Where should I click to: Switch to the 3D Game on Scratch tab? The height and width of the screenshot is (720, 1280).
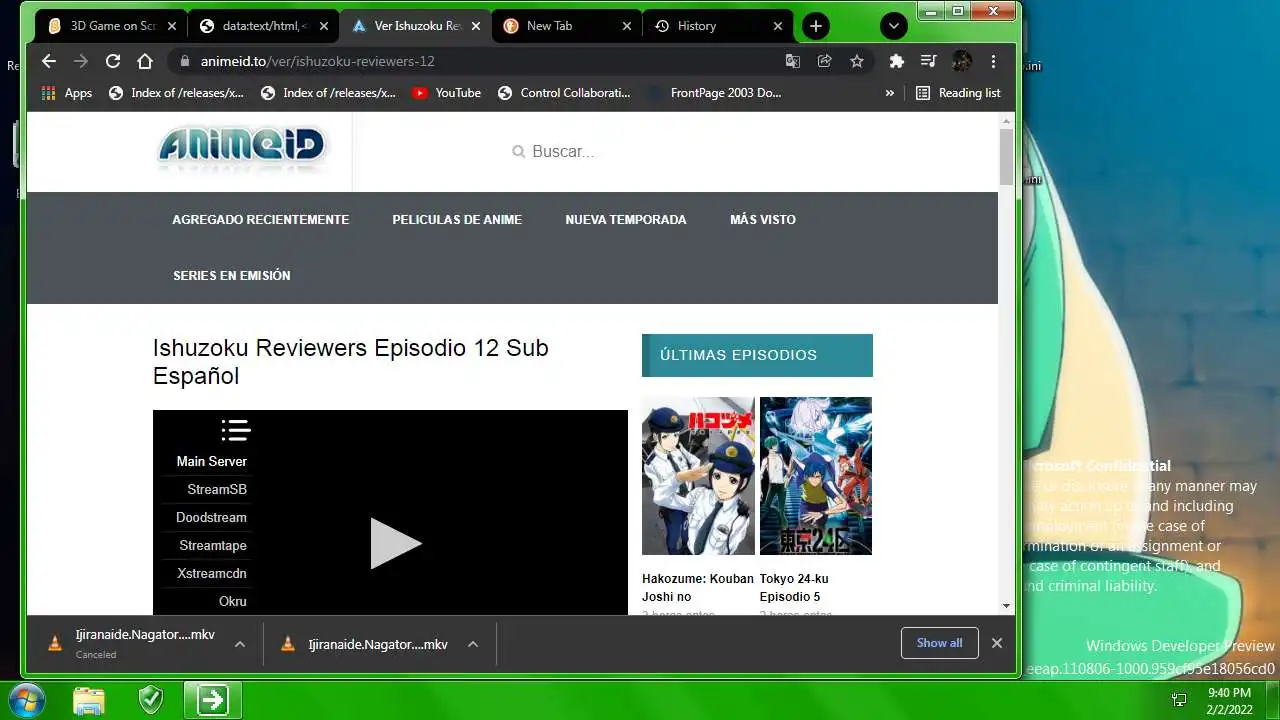(110, 26)
